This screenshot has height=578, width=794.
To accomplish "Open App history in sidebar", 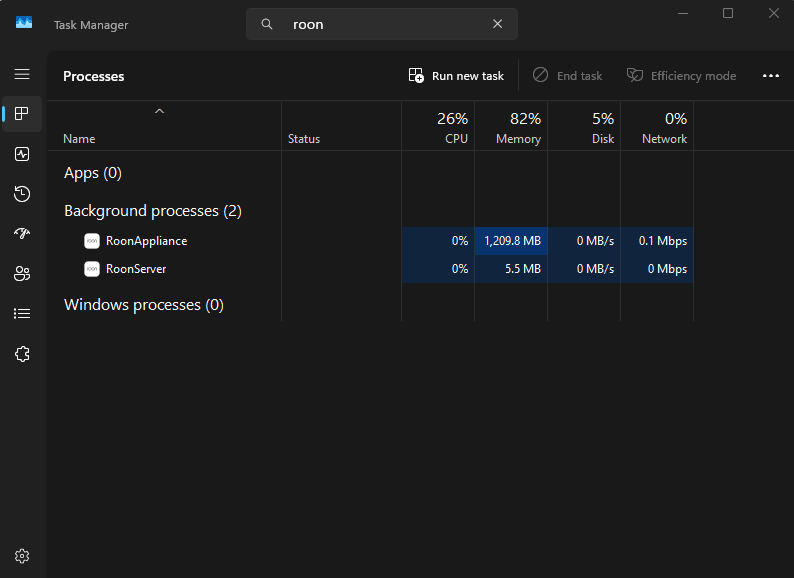I will pos(22,194).
